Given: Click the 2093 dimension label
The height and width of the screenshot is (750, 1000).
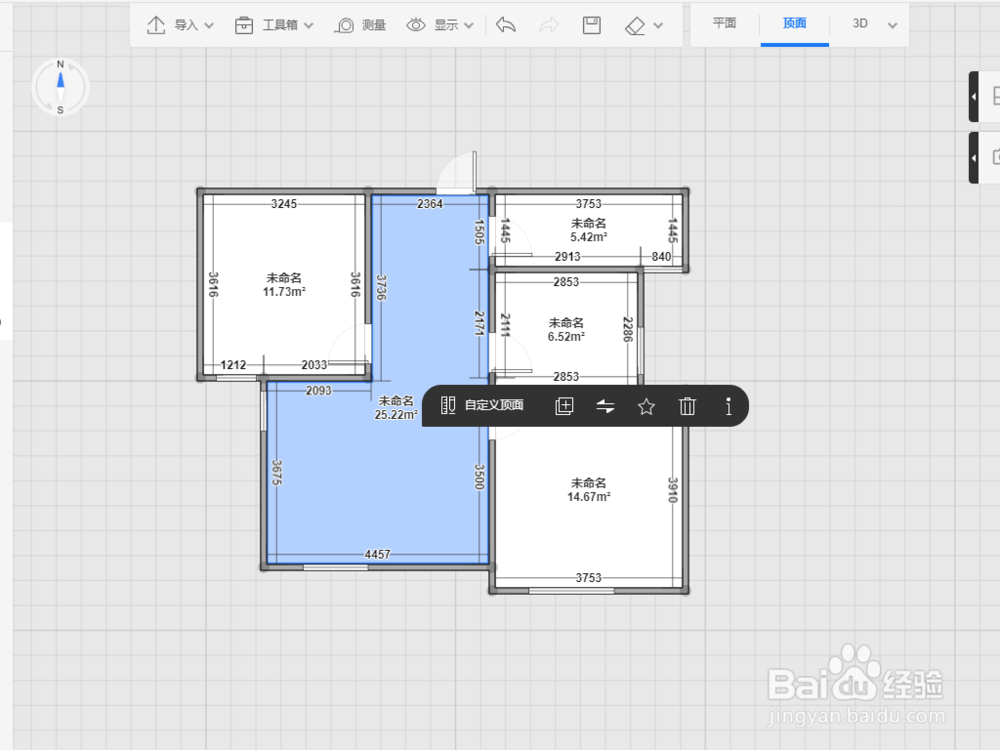Looking at the screenshot, I should tap(318, 391).
